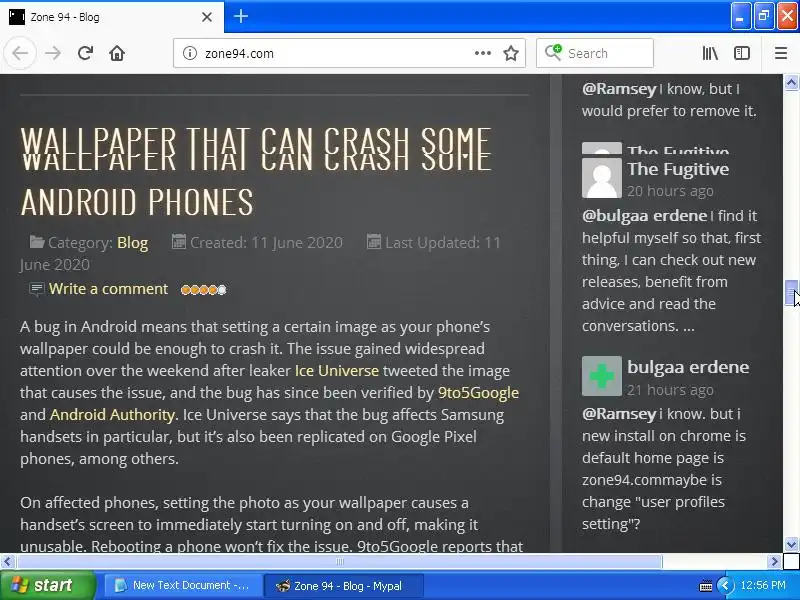The image size is (800, 600).
Task: Open the Blog category link
Action: 132,243
